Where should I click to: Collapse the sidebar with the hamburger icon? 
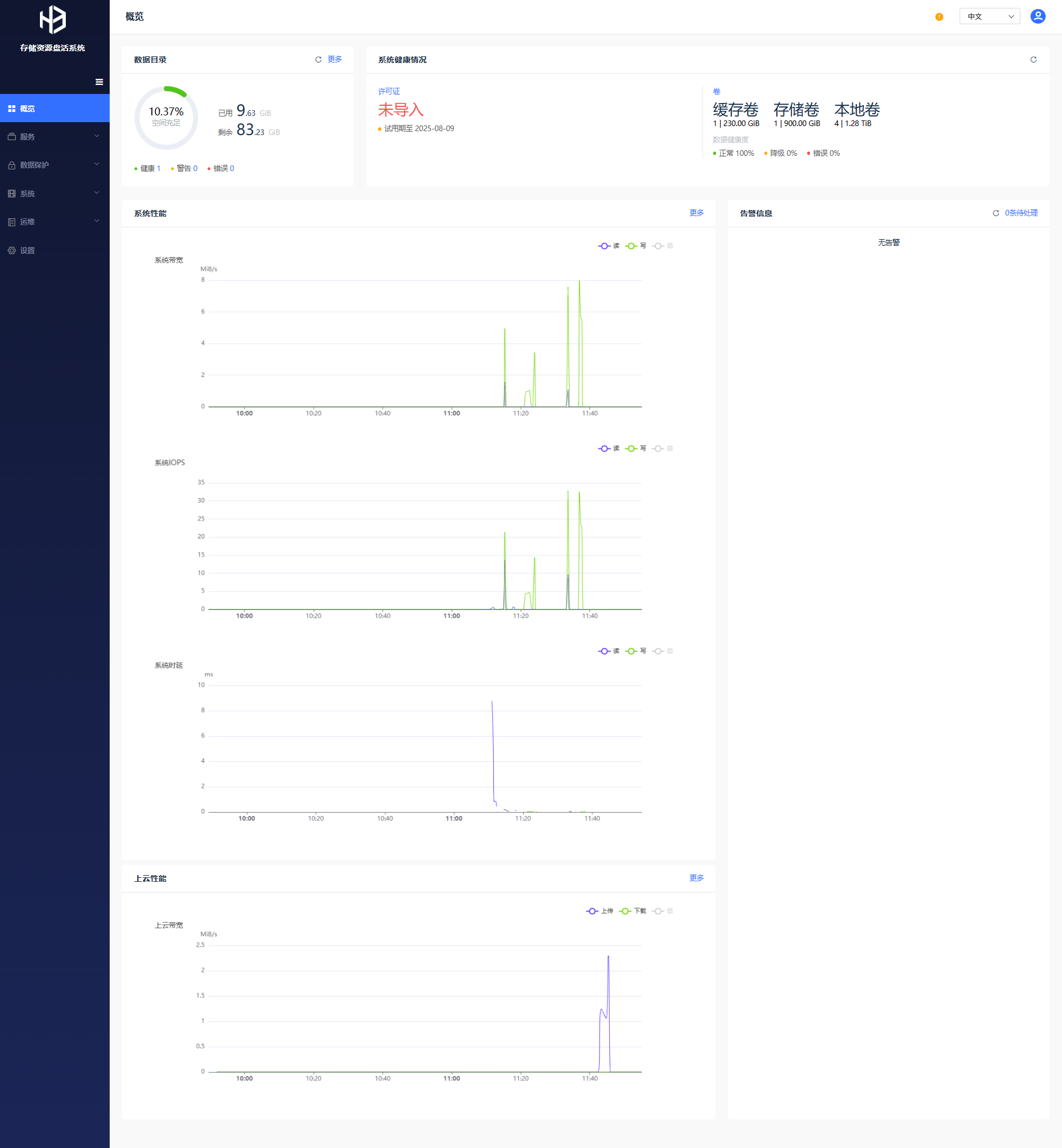(x=99, y=82)
